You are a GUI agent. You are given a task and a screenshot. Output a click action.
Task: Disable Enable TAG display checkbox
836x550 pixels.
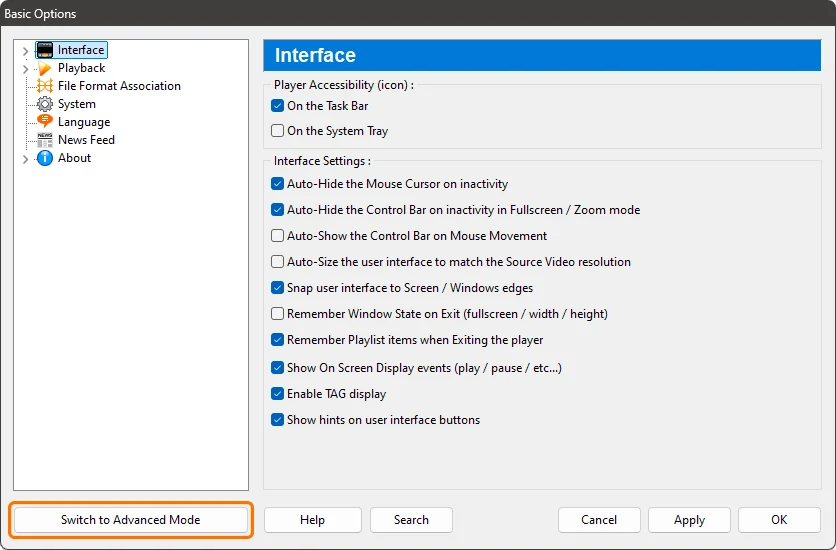(277, 394)
